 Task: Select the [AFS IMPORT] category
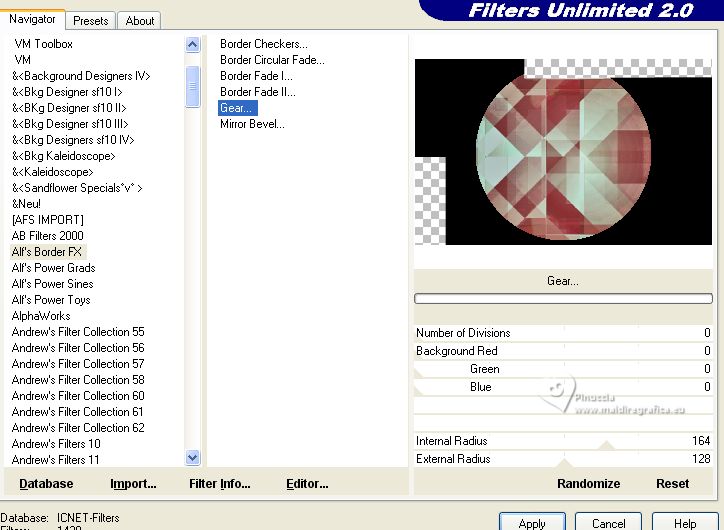tap(48, 220)
